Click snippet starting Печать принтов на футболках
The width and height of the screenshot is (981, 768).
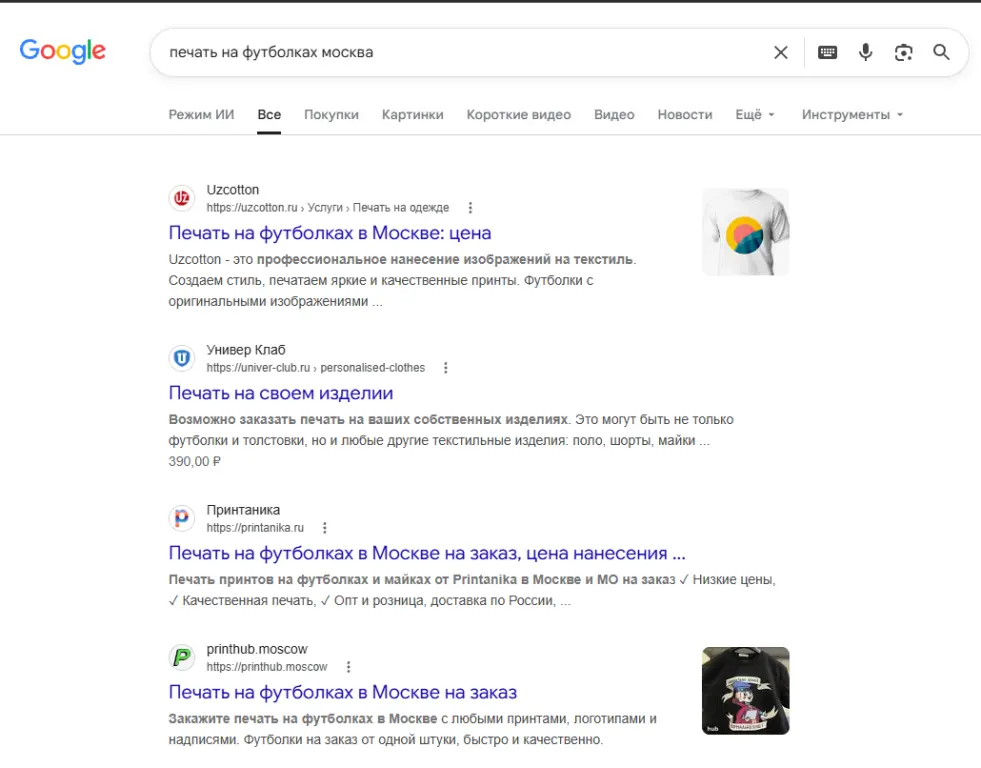click(472, 590)
